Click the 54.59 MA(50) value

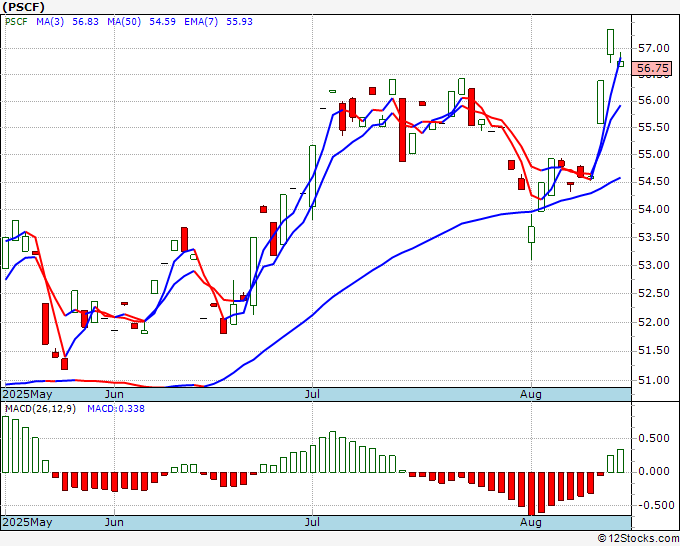coord(162,22)
